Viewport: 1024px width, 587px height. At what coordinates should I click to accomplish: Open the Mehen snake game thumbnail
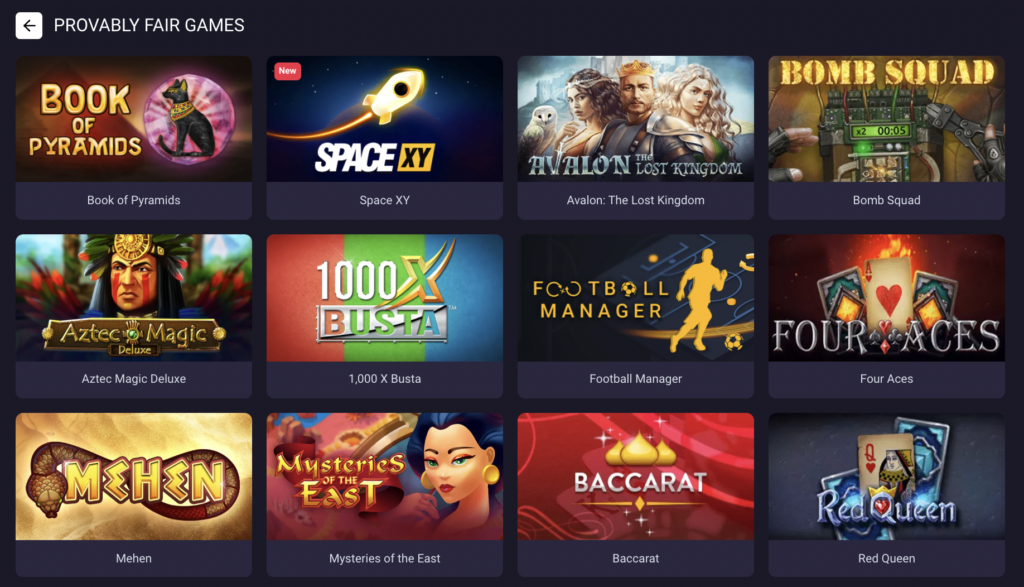(134, 477)
